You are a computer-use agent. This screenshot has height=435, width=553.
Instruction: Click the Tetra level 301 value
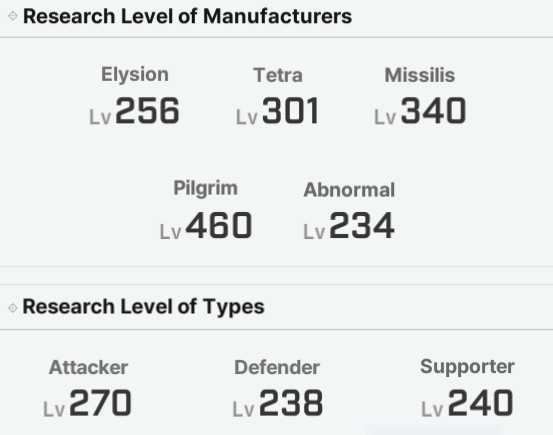(278, 111)
